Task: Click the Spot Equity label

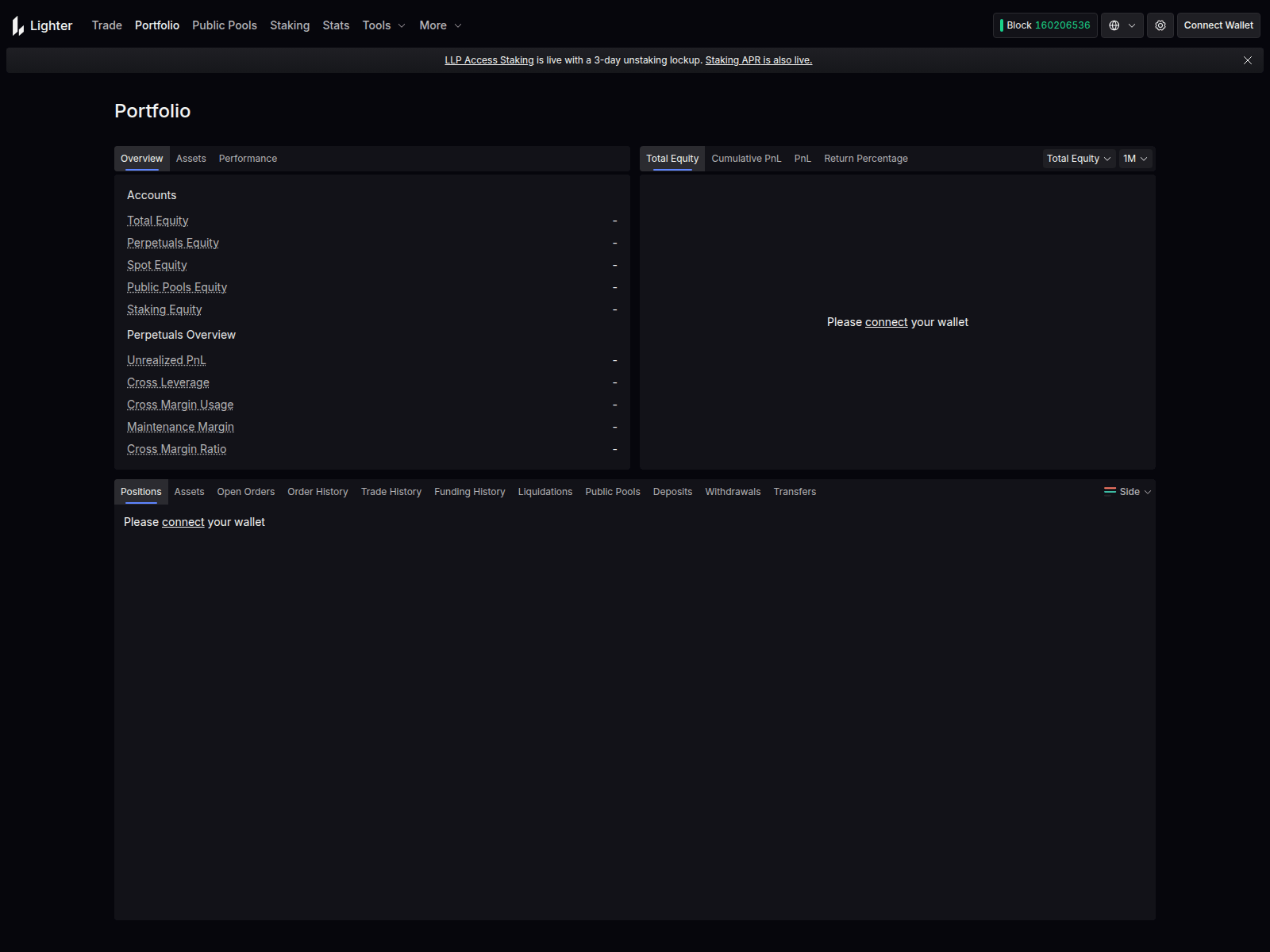Action: [157, 265]
